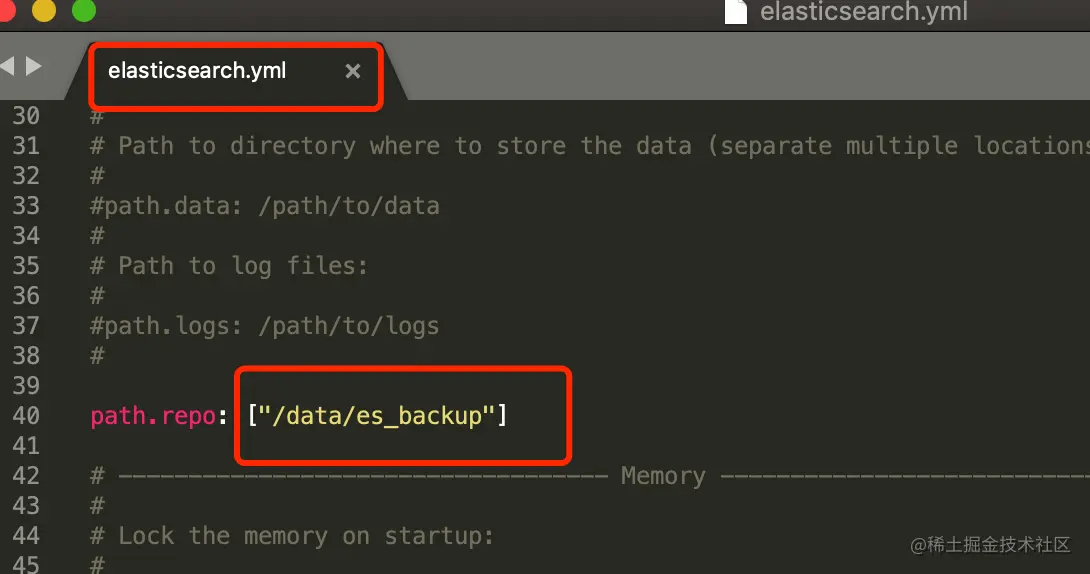Close the elasticsearch.yml tab
Viewport: 1090px width, 574px height.
[x=352, y=71]
